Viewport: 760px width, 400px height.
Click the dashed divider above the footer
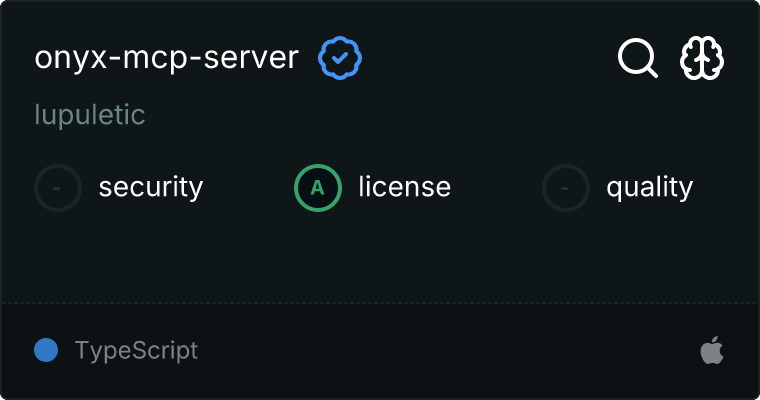(380, 302)
